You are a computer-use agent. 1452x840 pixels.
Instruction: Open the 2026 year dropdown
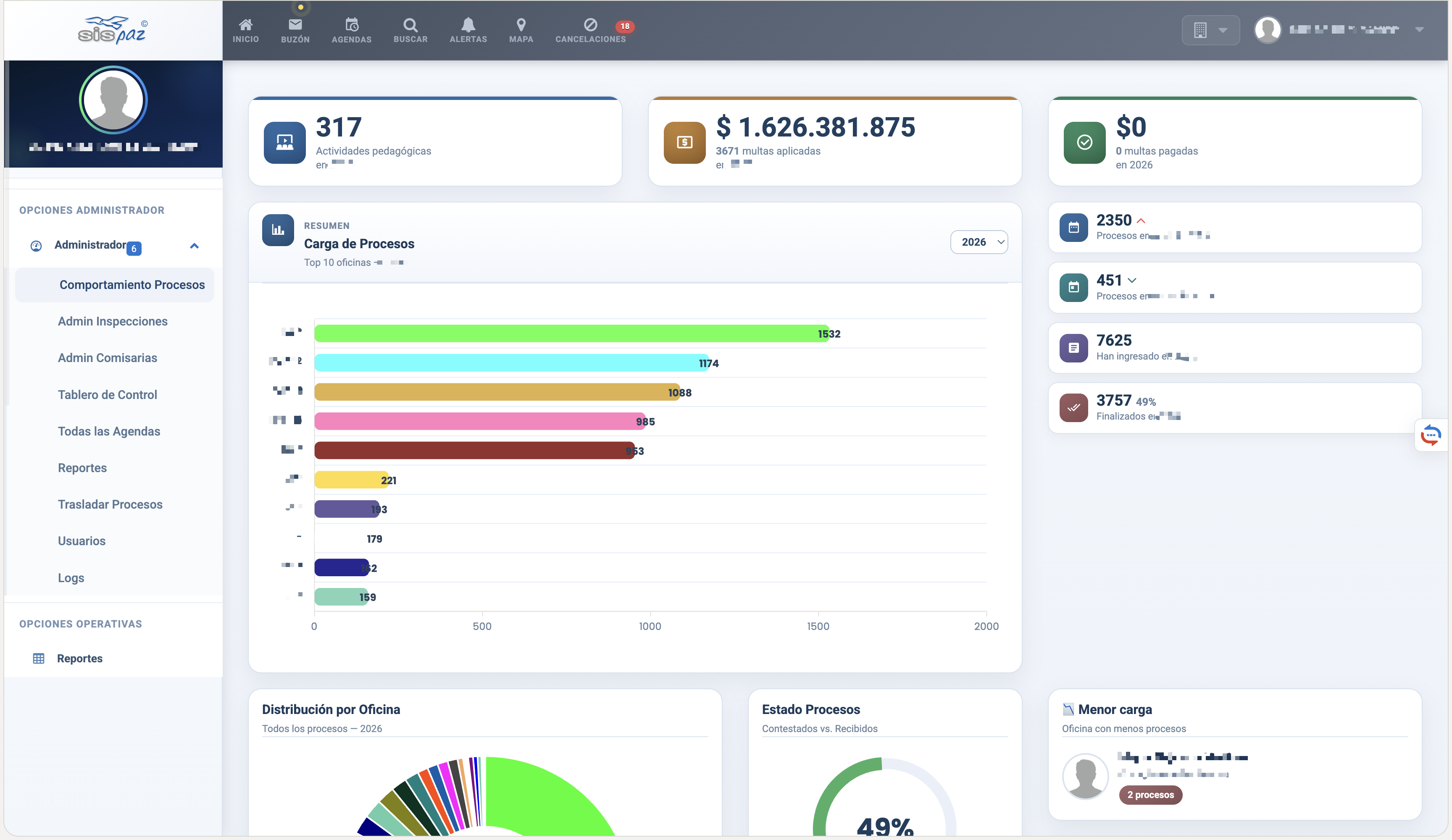click(x=979, y=242)
